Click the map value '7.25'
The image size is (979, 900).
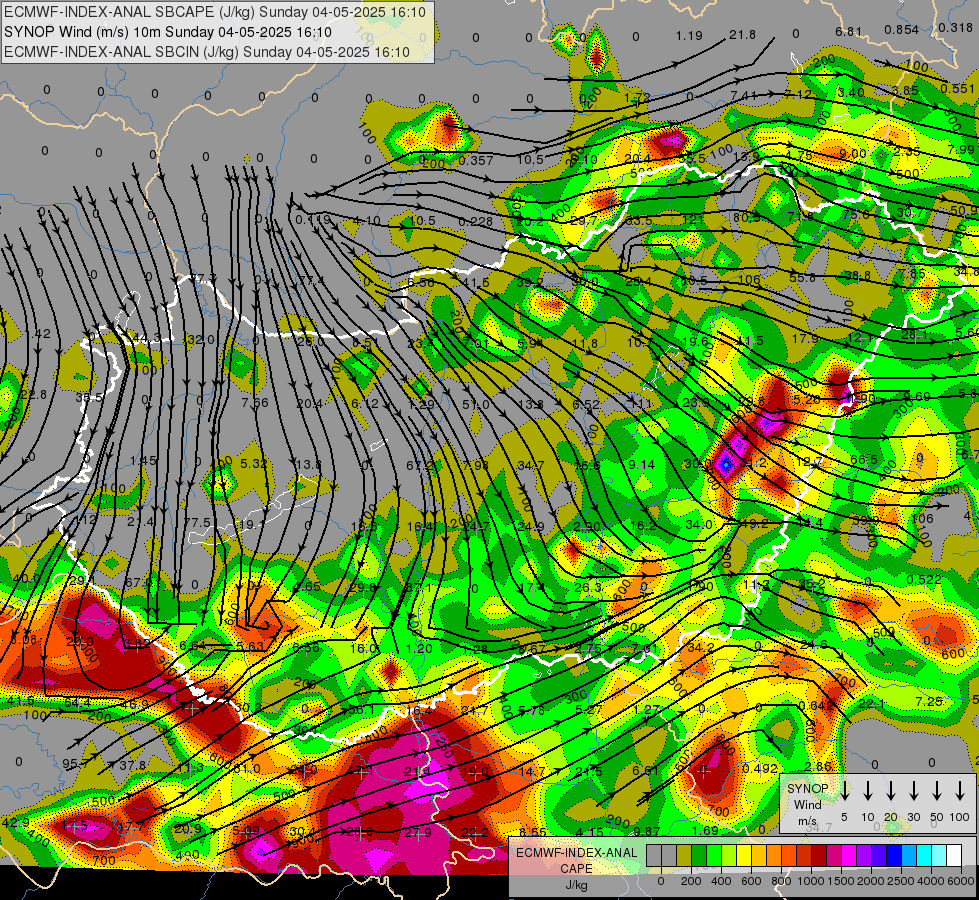[x=928, y=702]
